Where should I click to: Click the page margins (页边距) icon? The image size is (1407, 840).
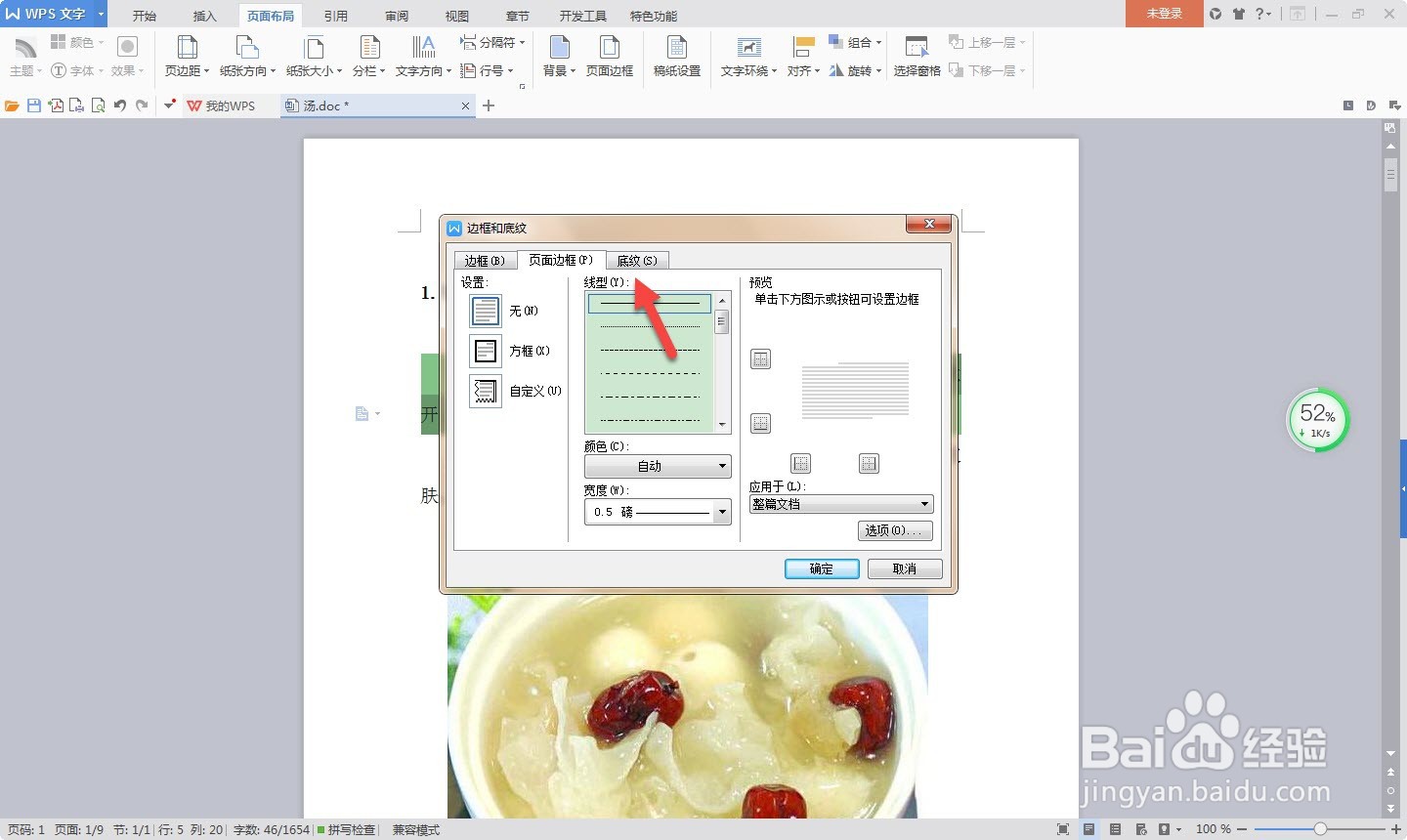(187, 47)
